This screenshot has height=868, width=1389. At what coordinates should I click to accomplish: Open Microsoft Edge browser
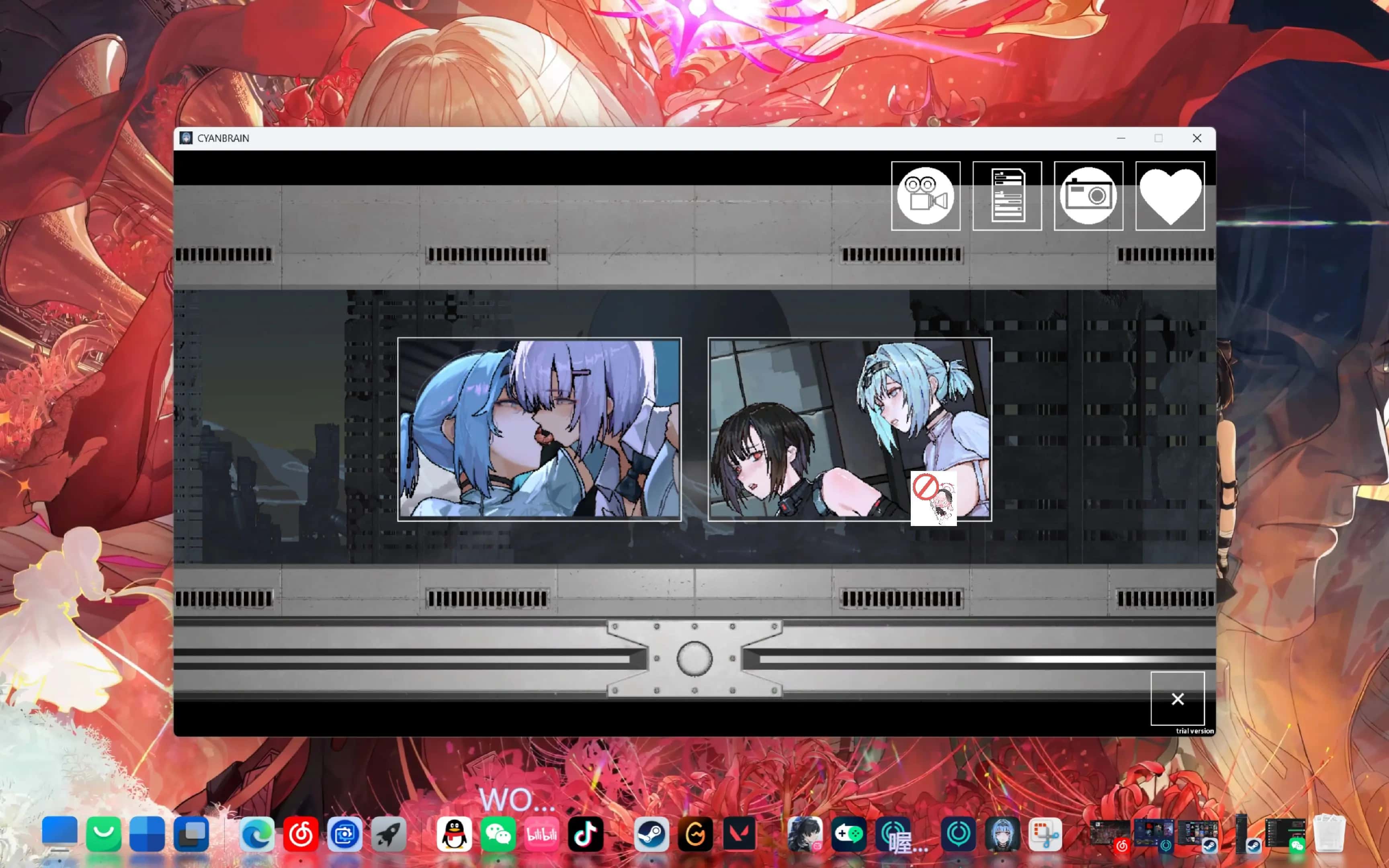pyautogui.click(x=256, y=833)
